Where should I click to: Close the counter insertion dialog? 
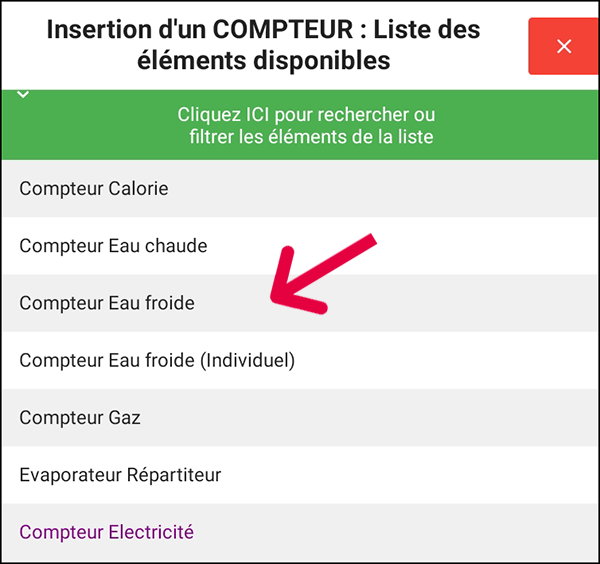coord(563,46)
